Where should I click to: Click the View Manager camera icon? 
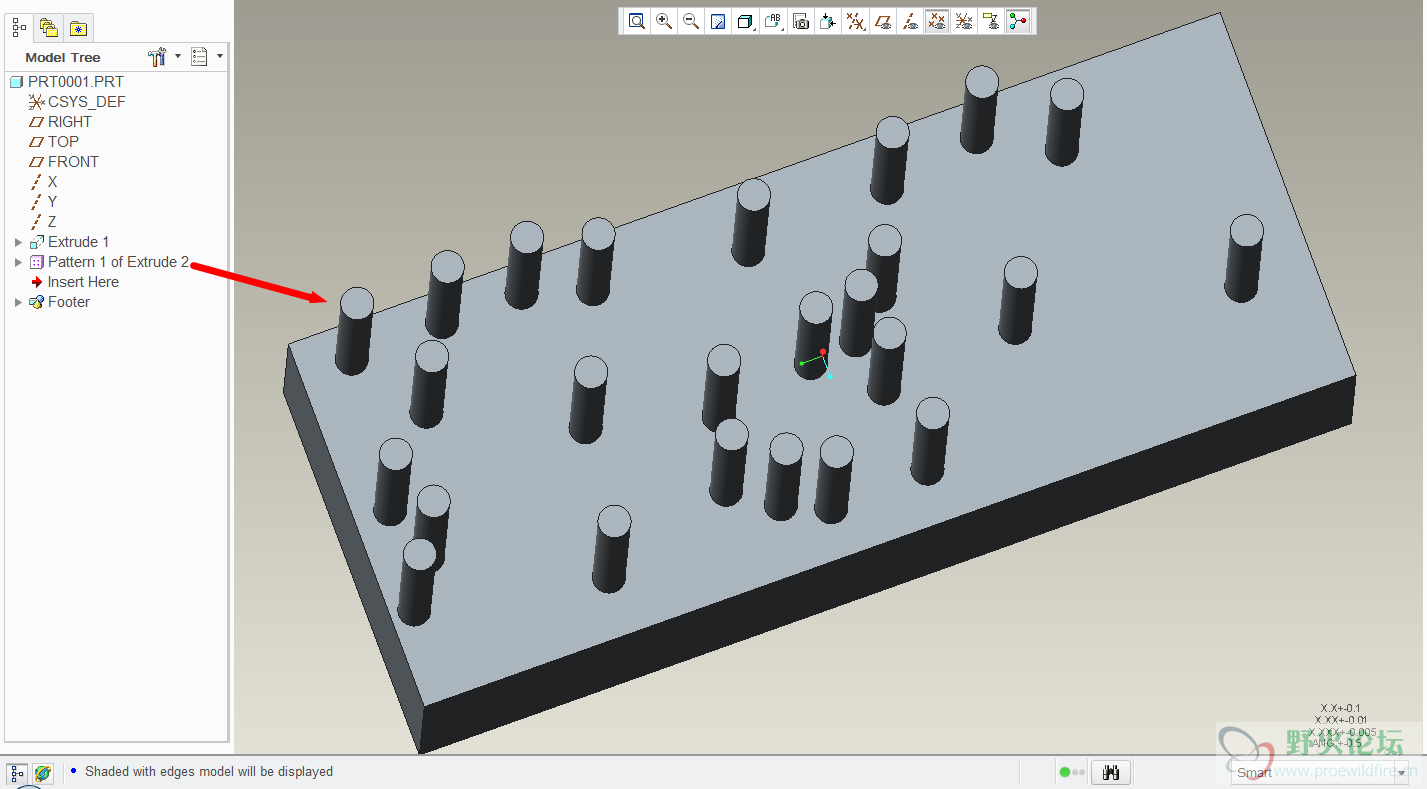click(x=801, y=21)
